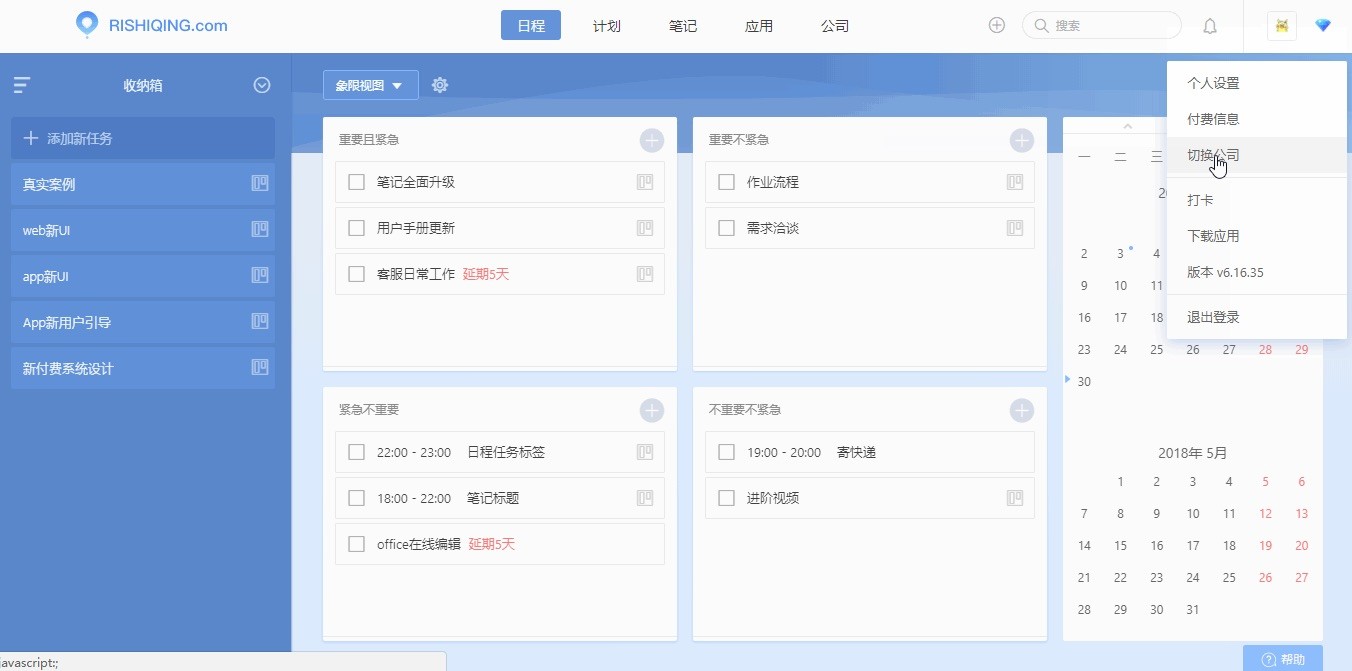Check off 进阶视频 task
This screenshot has height=671, width=1352.
(726, 498)
